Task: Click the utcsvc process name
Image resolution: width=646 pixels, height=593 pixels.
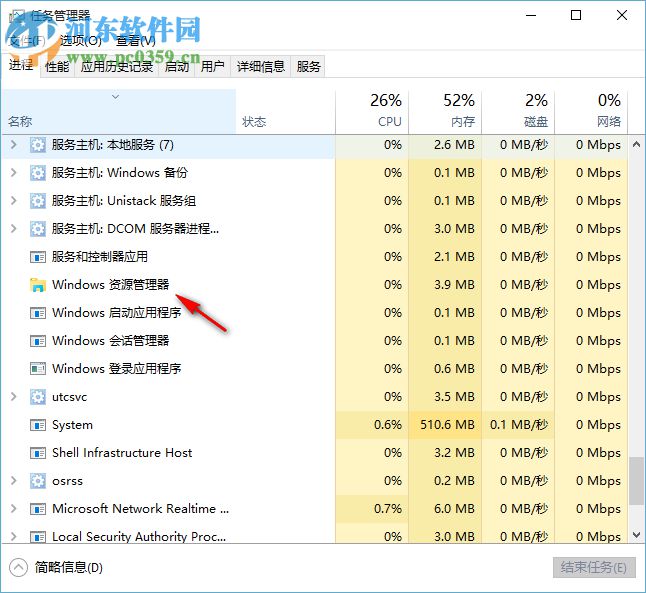Action: [x=70, y=397]
